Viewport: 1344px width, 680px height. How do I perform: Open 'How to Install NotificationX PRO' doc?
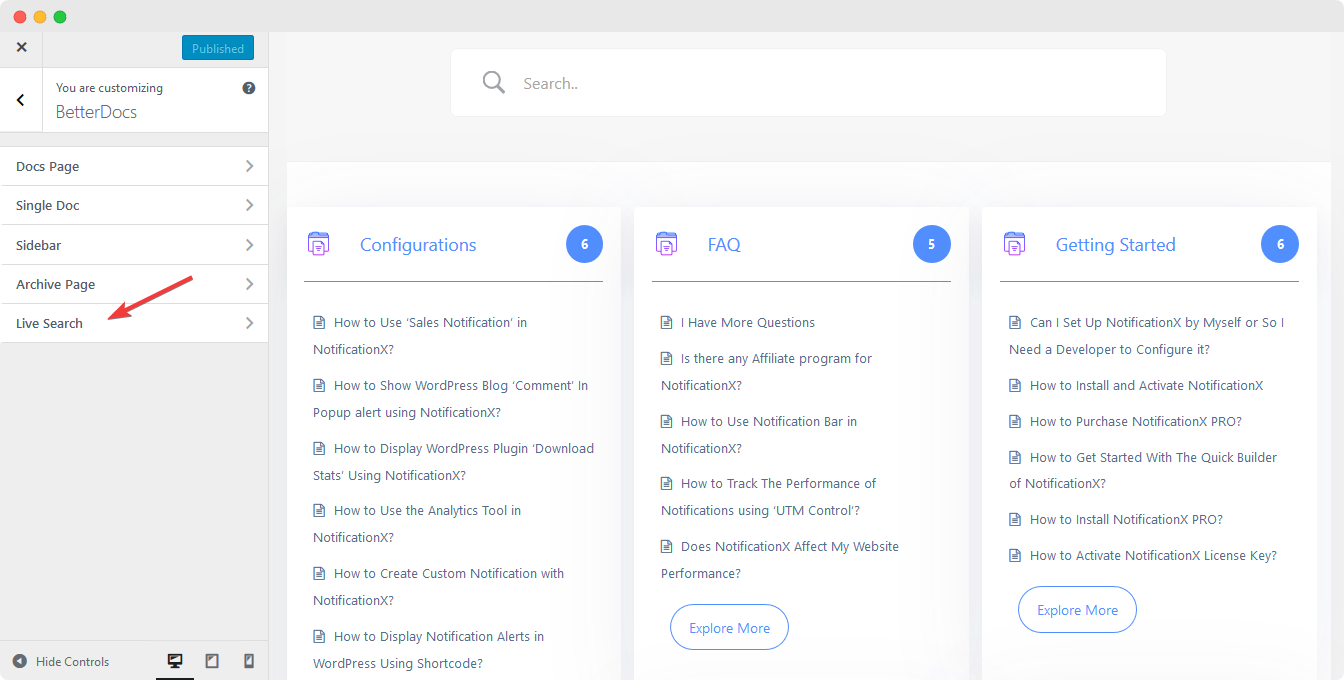(x=1127, y=519)
